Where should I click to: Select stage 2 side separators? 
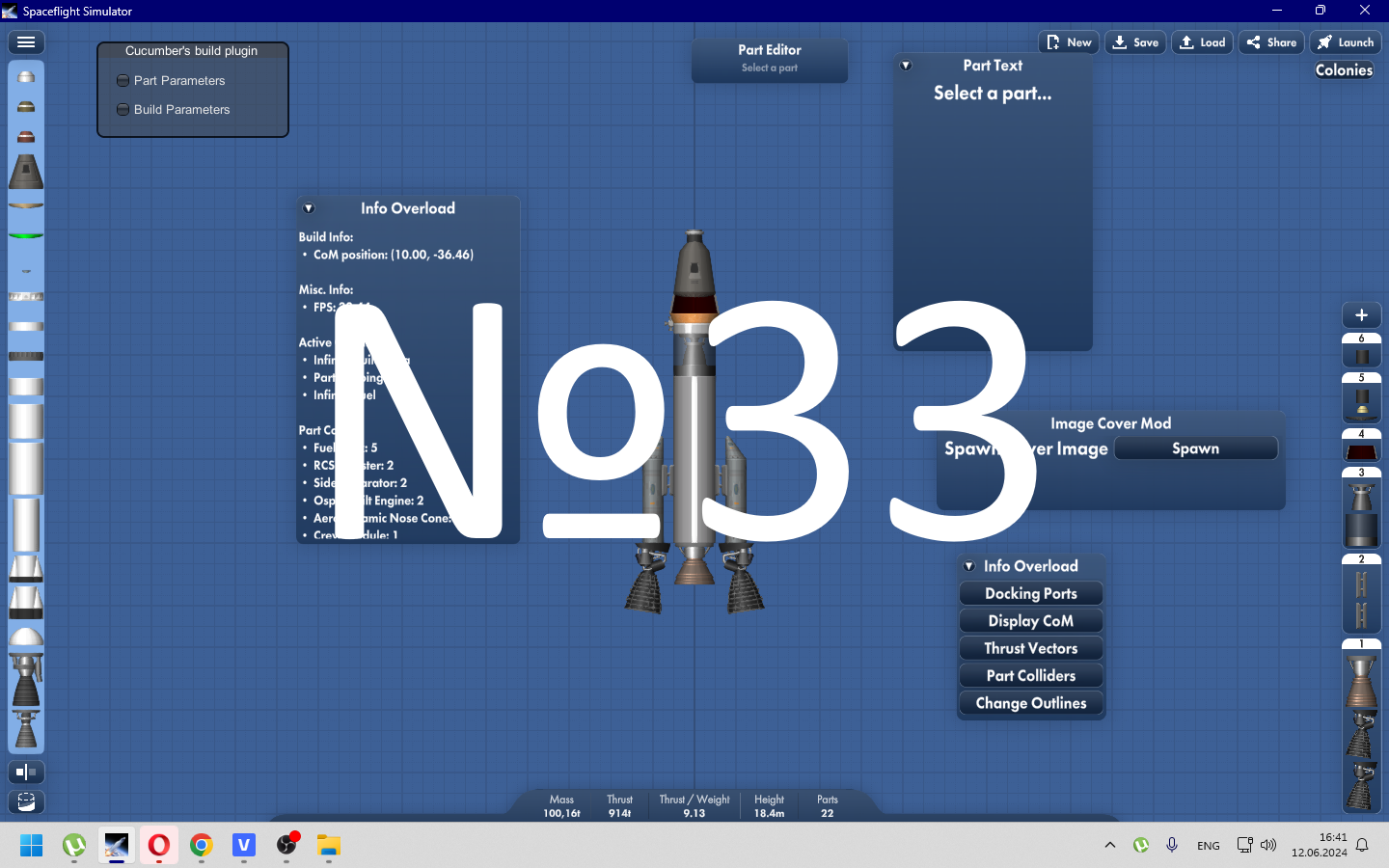[1362, 593]
